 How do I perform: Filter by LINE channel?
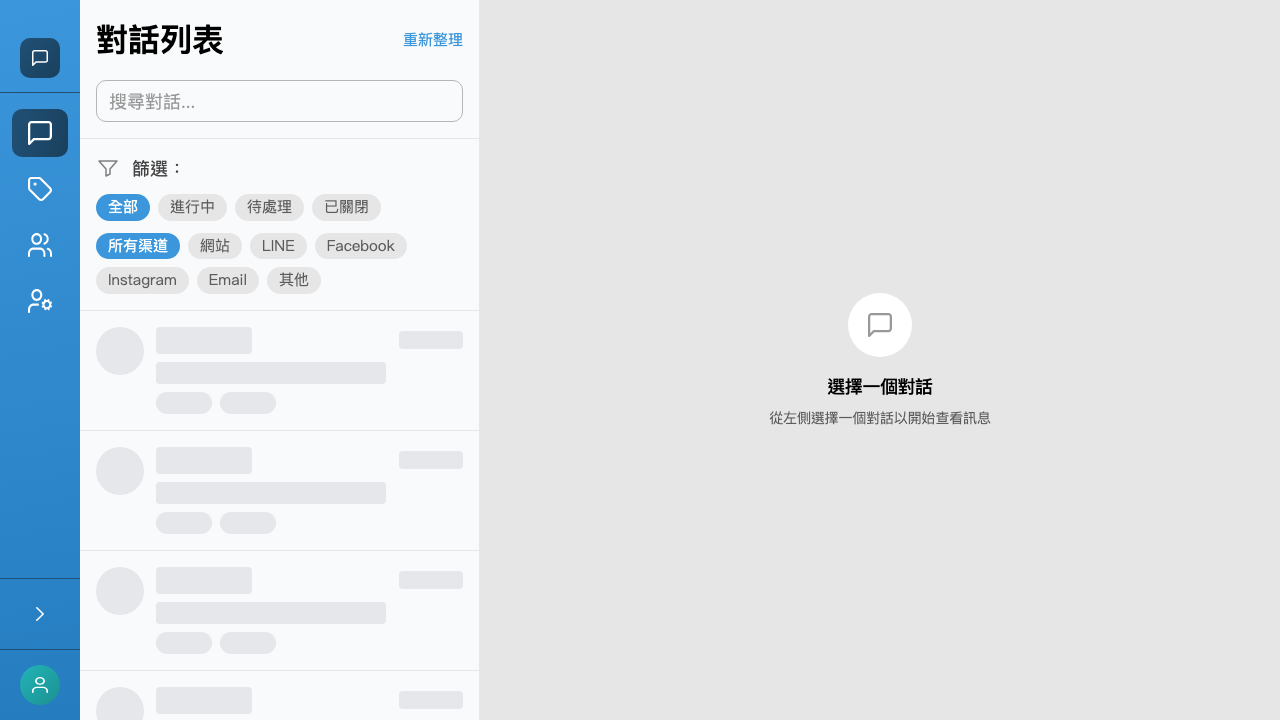coord(278,246)
